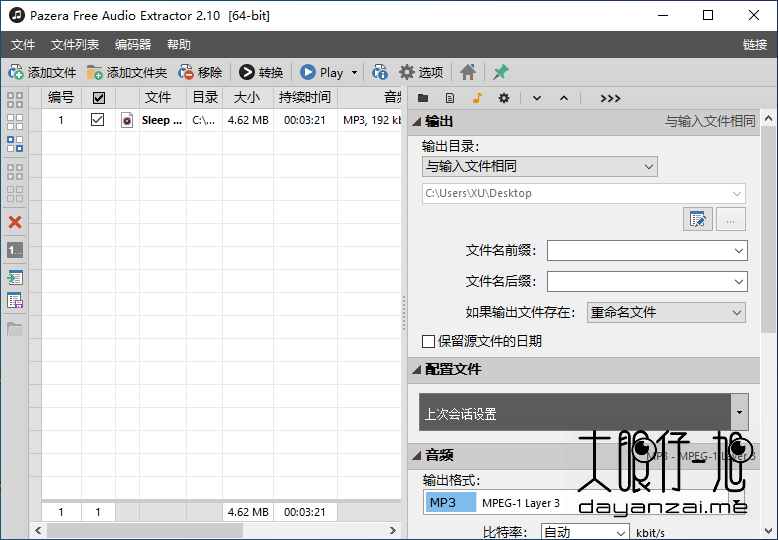Image resolution: width=778 pixels, height=540 pixels.
Task: Sort by 编号 column header
Action: point(61,98)
